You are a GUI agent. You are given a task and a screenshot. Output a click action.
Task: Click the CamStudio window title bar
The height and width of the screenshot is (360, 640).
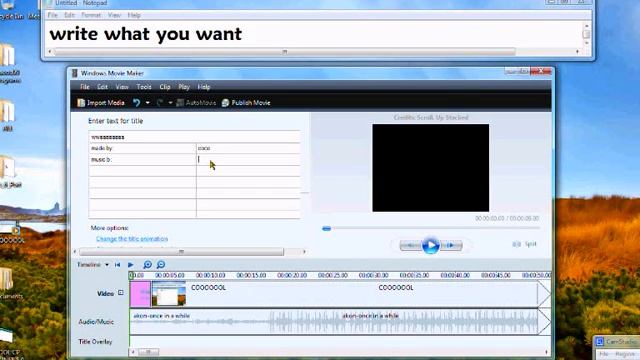click(617, 342)
